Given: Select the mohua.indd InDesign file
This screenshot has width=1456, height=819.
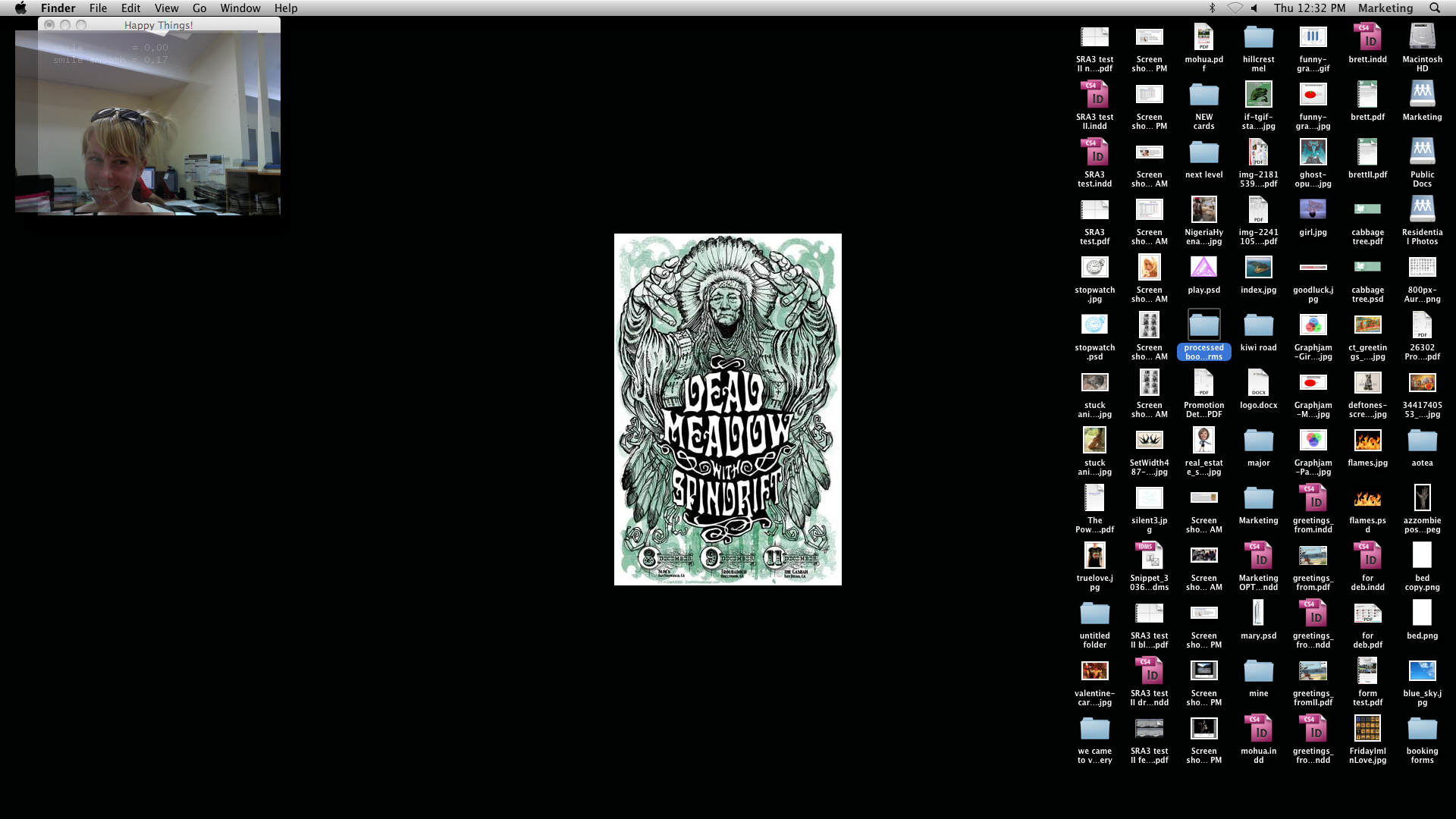Looking at the screenshot, I should pos(1258,729).
